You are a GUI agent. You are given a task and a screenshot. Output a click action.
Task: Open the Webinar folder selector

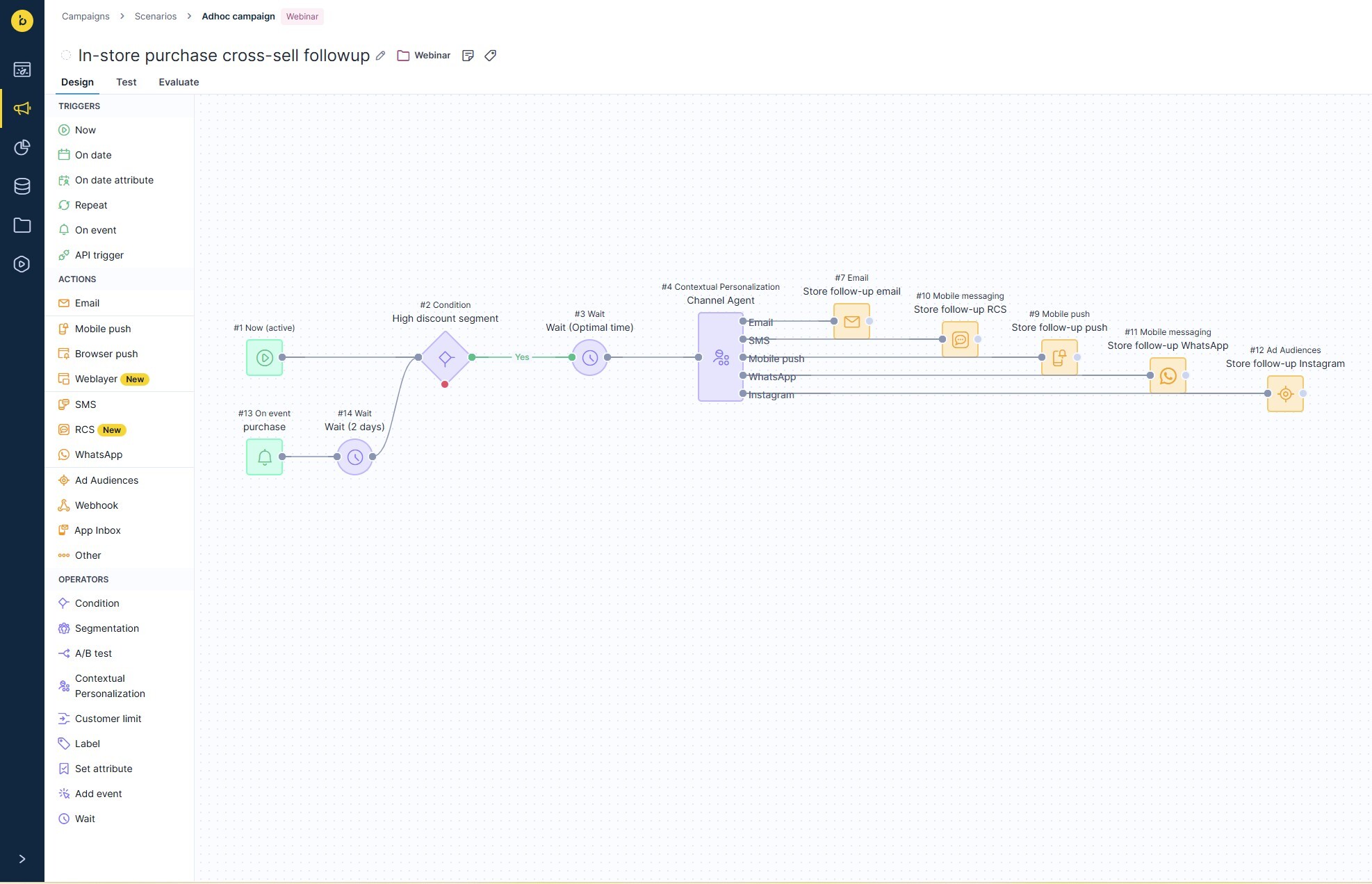424,56
